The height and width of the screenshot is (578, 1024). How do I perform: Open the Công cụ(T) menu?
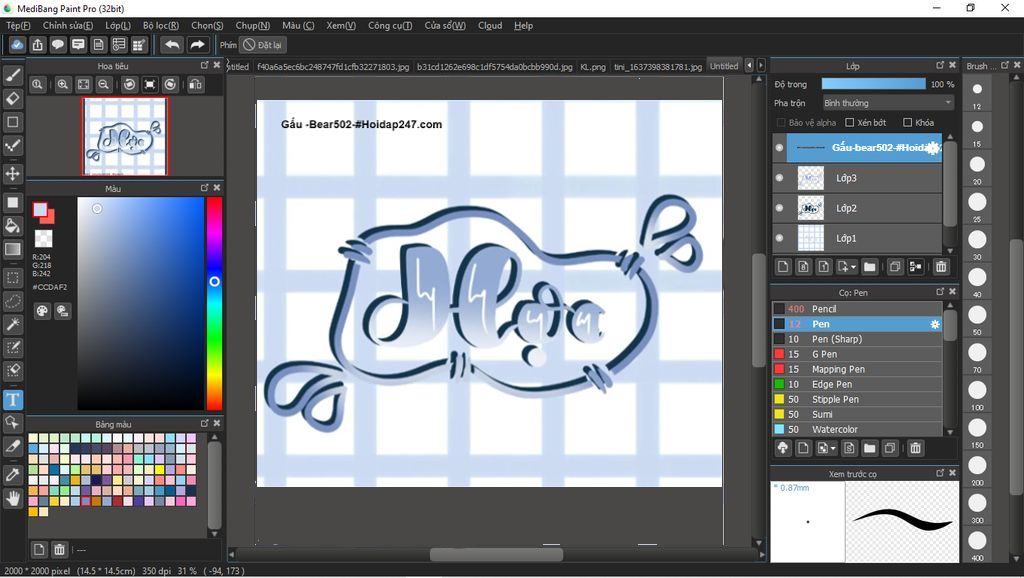click(390, 25)
